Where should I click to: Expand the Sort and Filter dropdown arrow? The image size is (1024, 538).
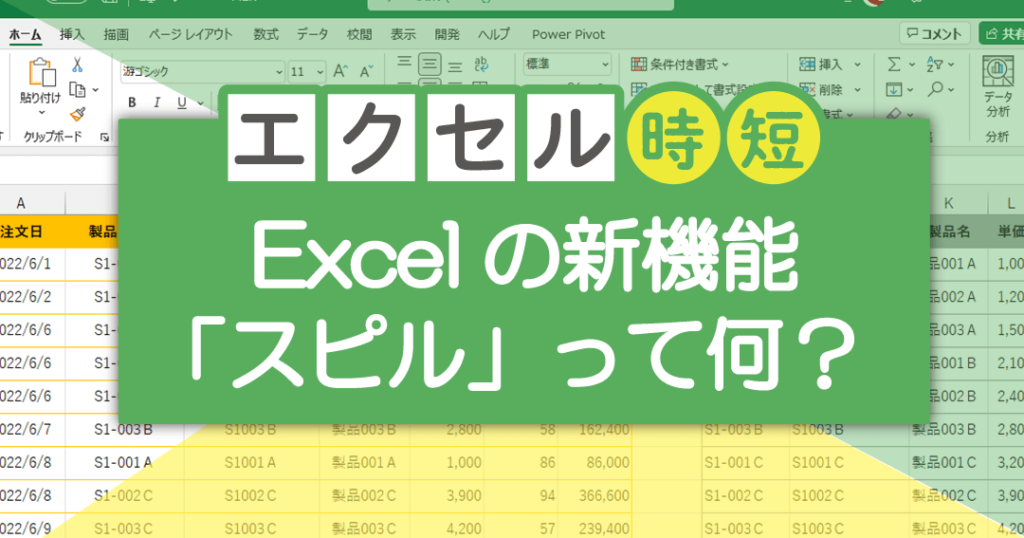pyautogui.click(x=951, y=65)
